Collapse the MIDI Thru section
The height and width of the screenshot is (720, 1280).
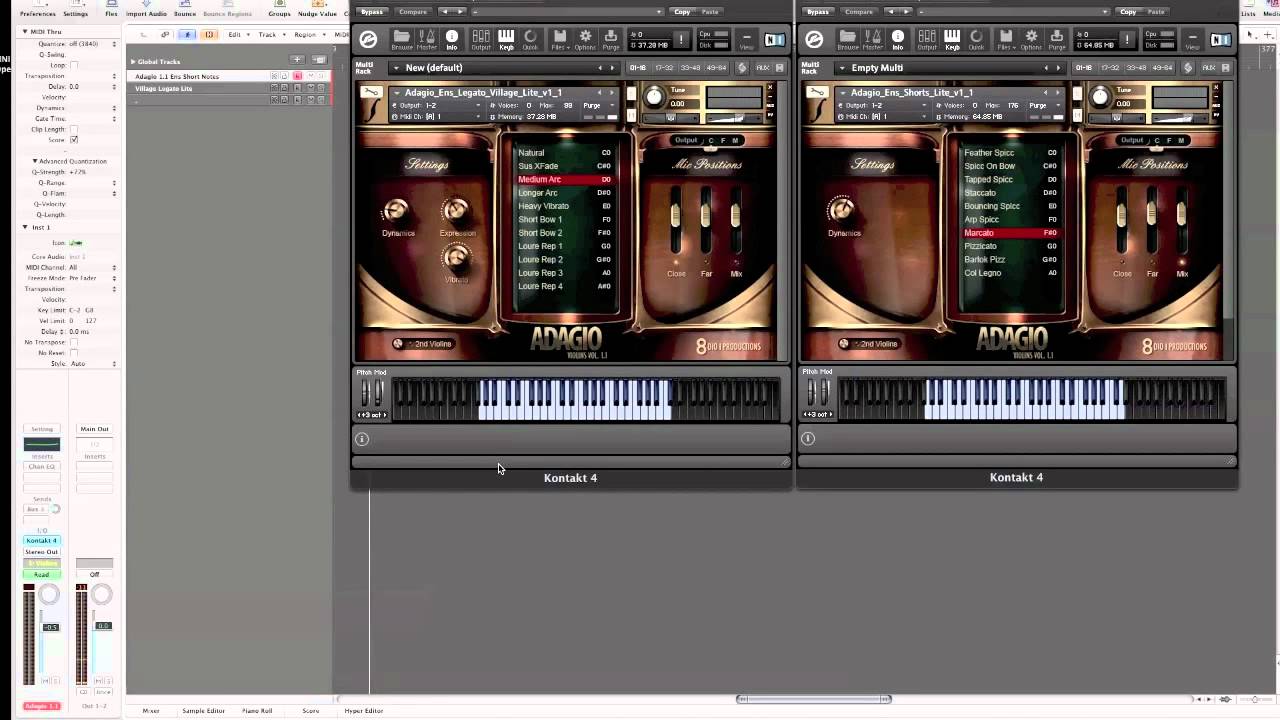[x=25, y=32]
